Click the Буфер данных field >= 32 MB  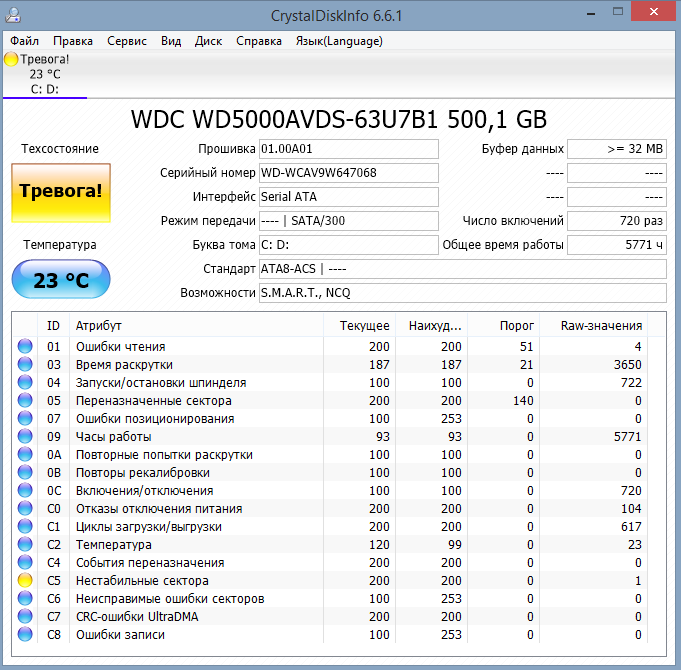tap(617, 149)
